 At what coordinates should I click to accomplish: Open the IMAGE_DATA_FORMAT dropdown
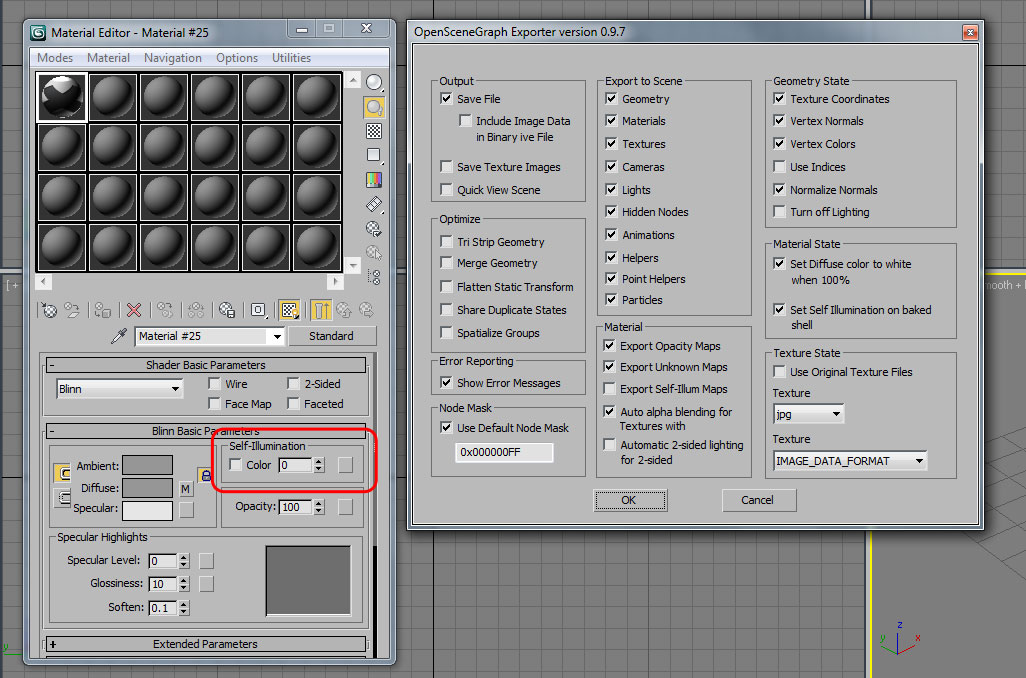(919, 461)
